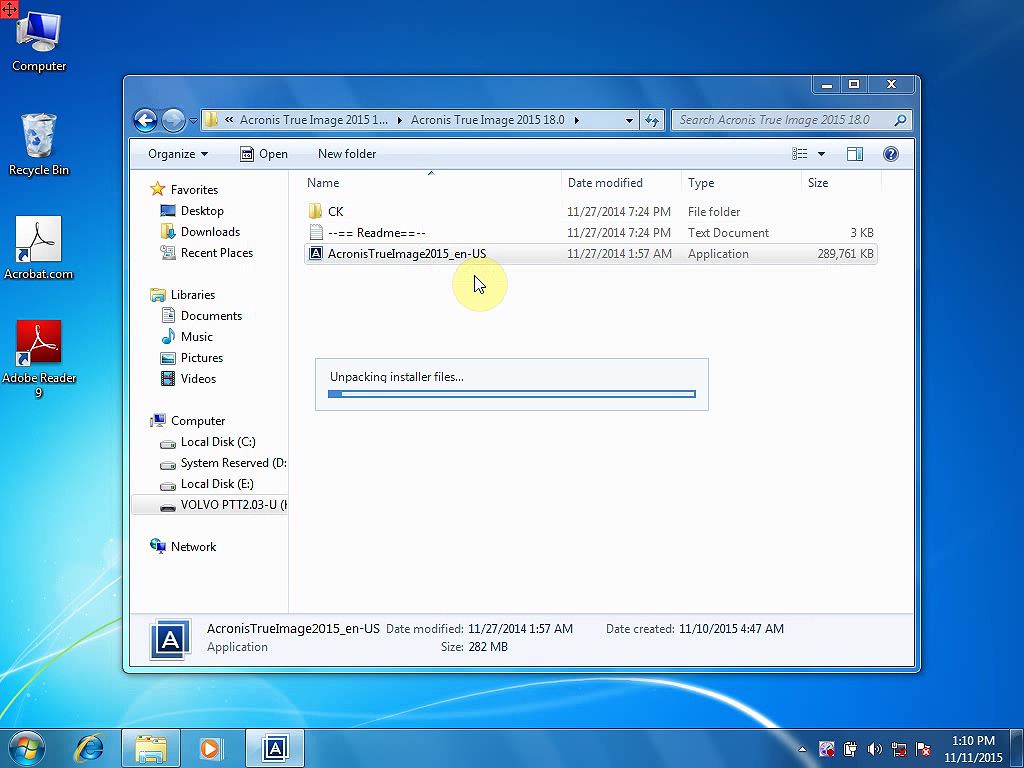Click the 289,761 KB size cell

(845, 254)
